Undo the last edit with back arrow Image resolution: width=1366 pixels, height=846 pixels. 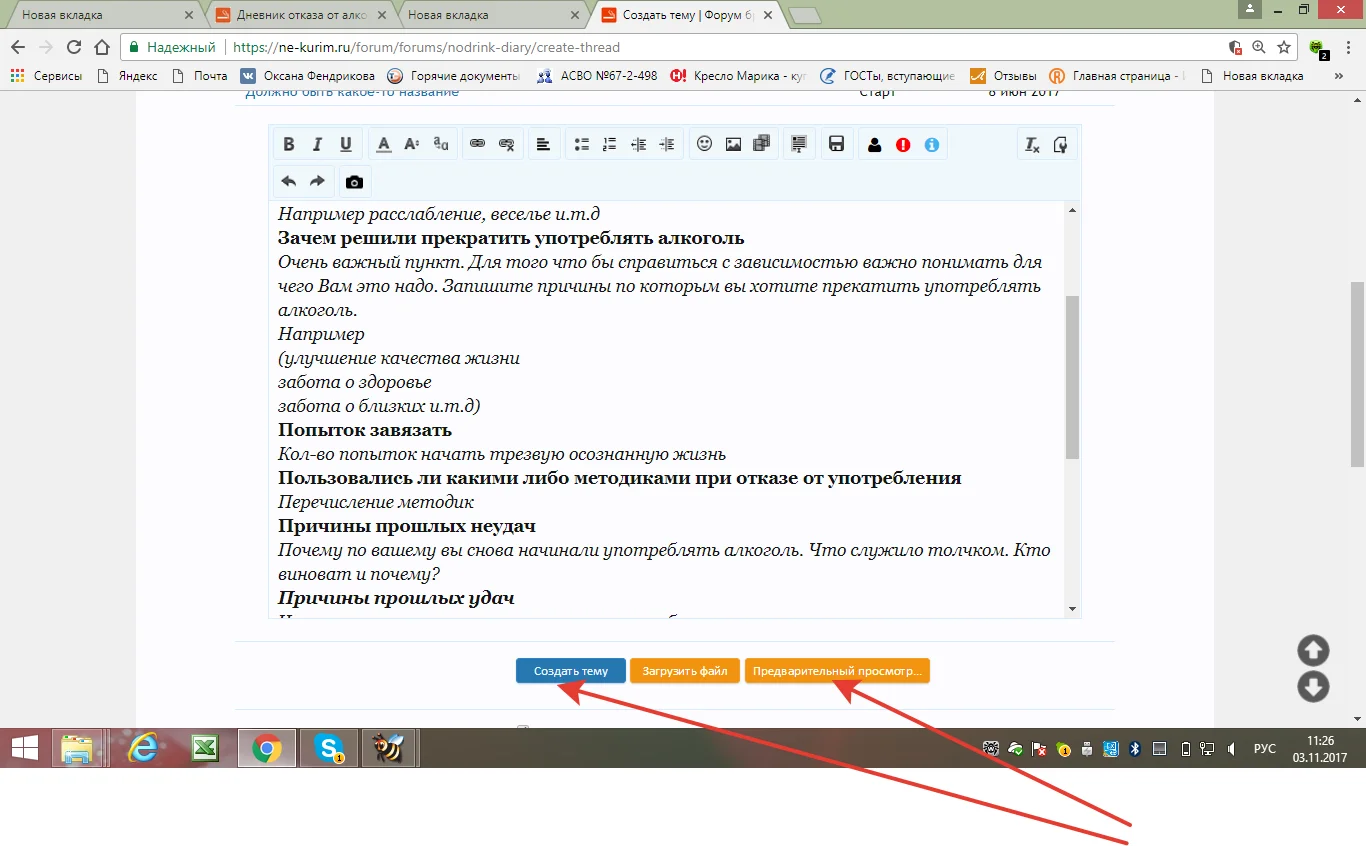288,181
